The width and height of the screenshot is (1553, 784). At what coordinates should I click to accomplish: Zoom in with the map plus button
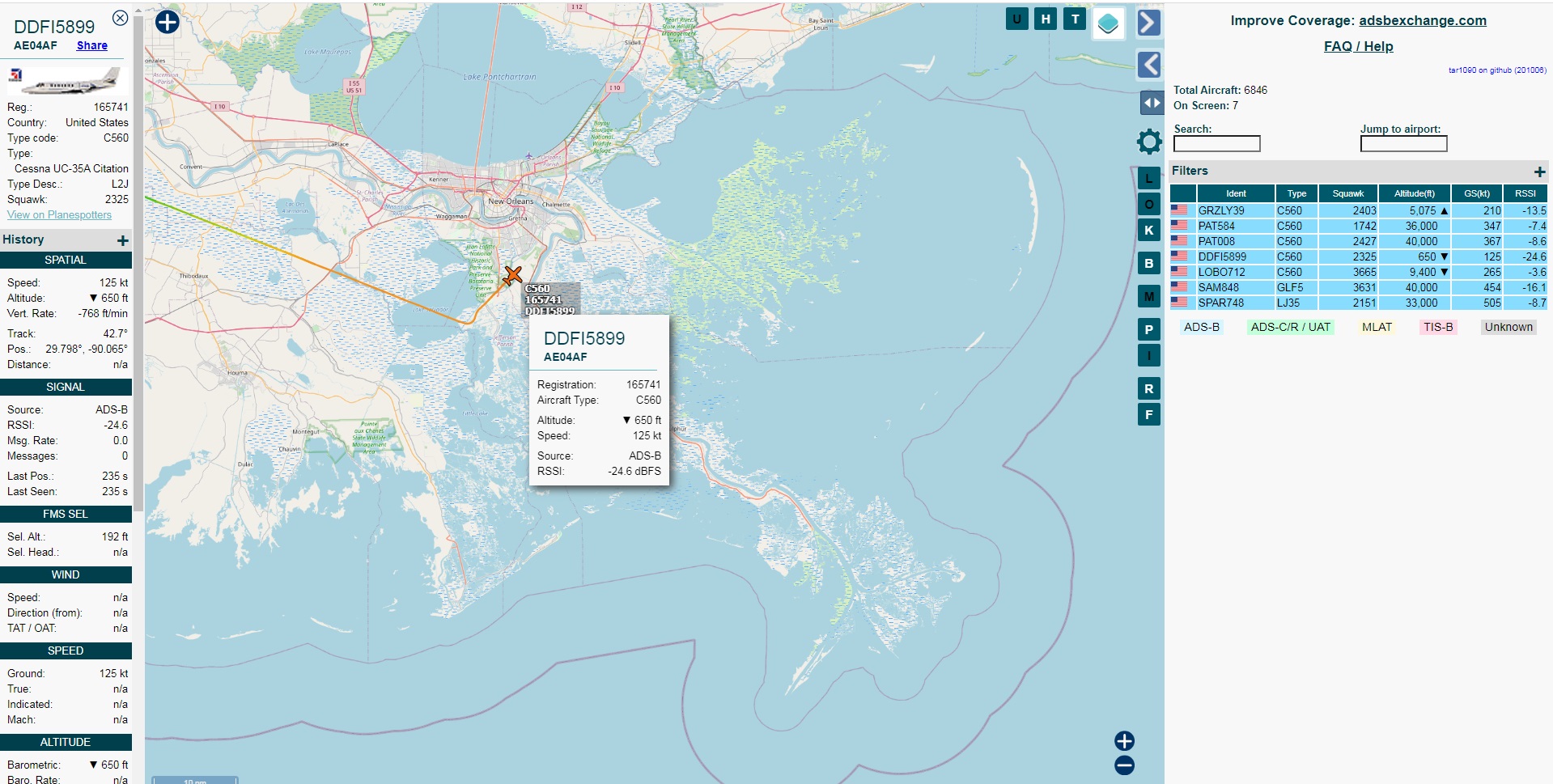1124,741
